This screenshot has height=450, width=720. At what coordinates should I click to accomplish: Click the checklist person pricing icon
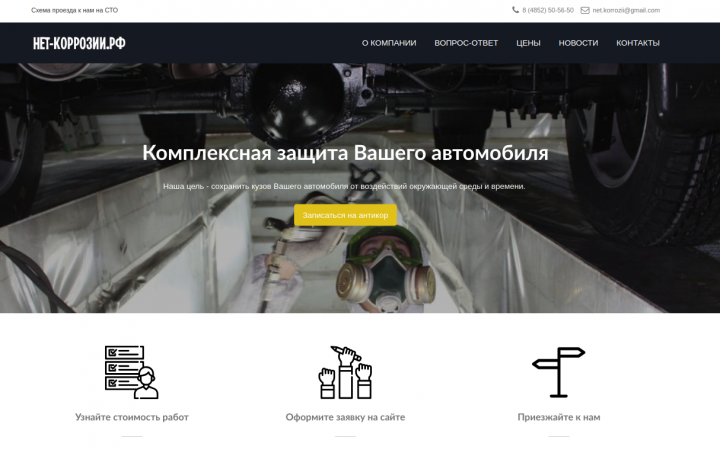click(132, 372)
